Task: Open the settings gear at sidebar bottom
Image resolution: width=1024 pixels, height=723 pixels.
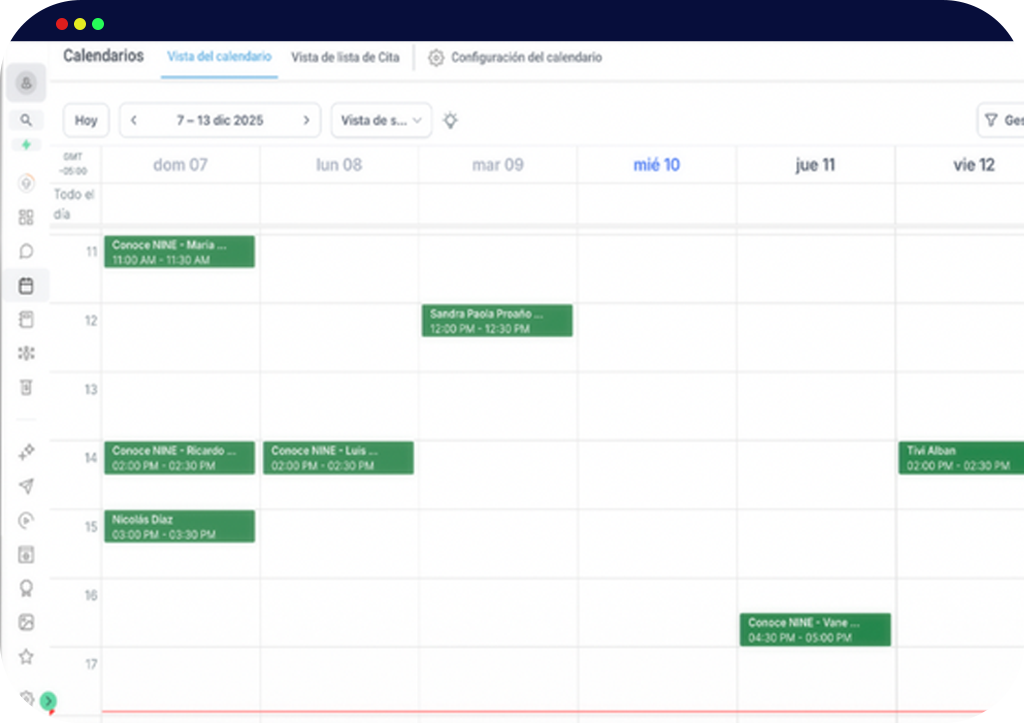Action: coord(26,699)
